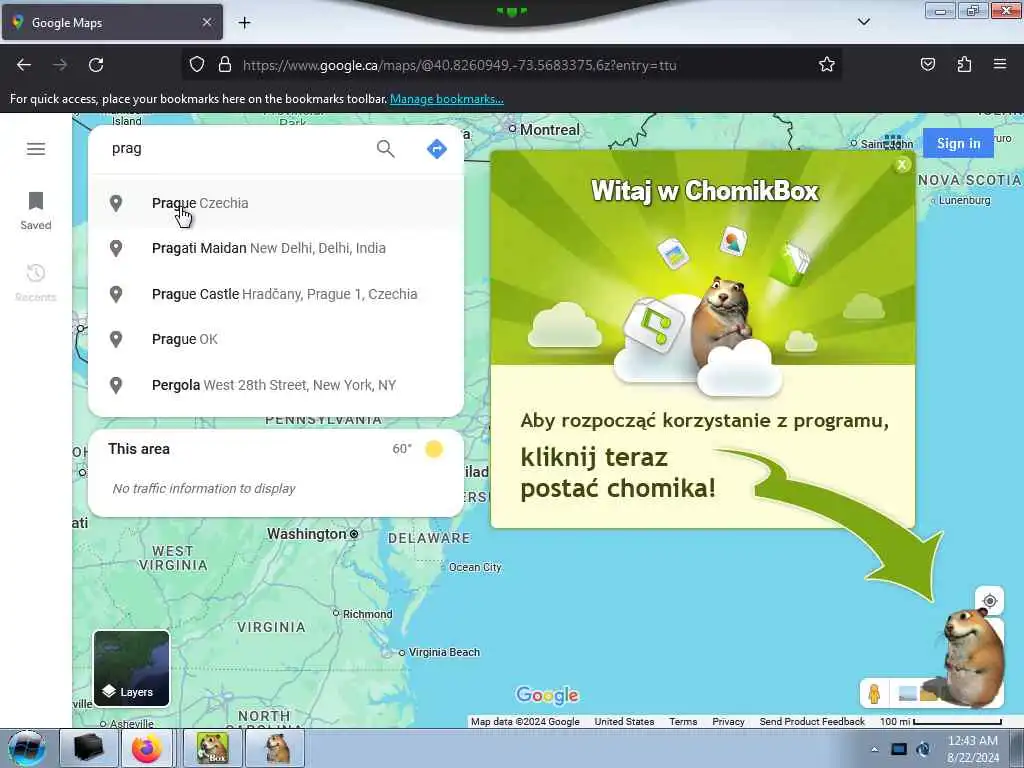The height and width of the screenshot is (768, 1024).
Task: Close the Google Maps tab
Action: pyautogui.click(x=207, y=22)
